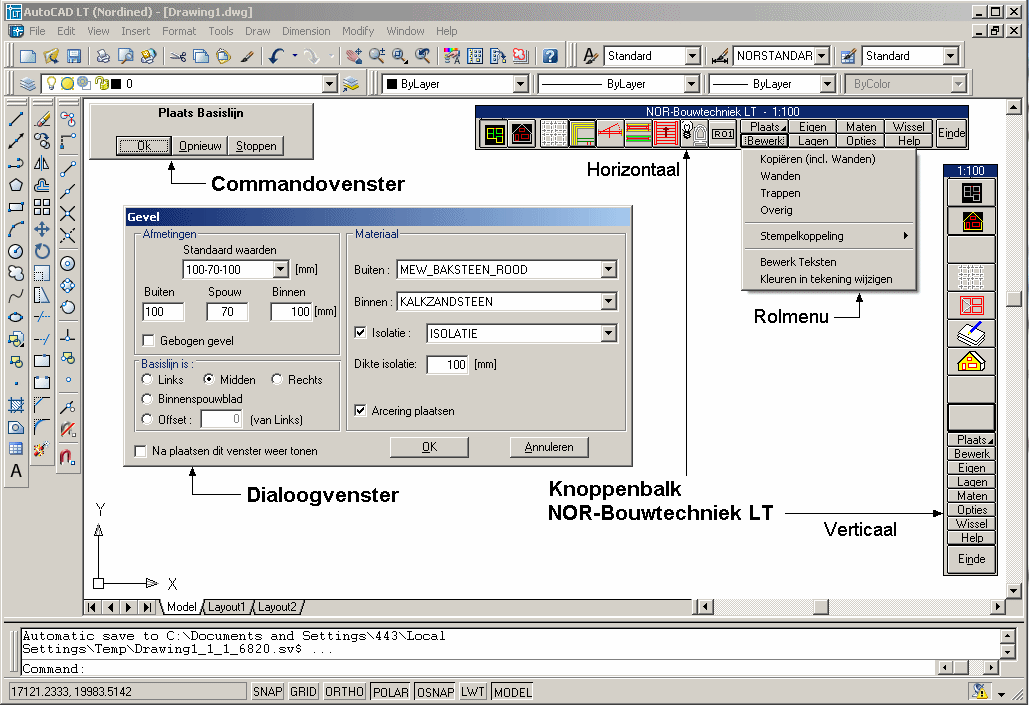Uncheck Arcering plaatsen checkbox
1029x705 pixels.
pyautogui.click(x=360, y=410)
